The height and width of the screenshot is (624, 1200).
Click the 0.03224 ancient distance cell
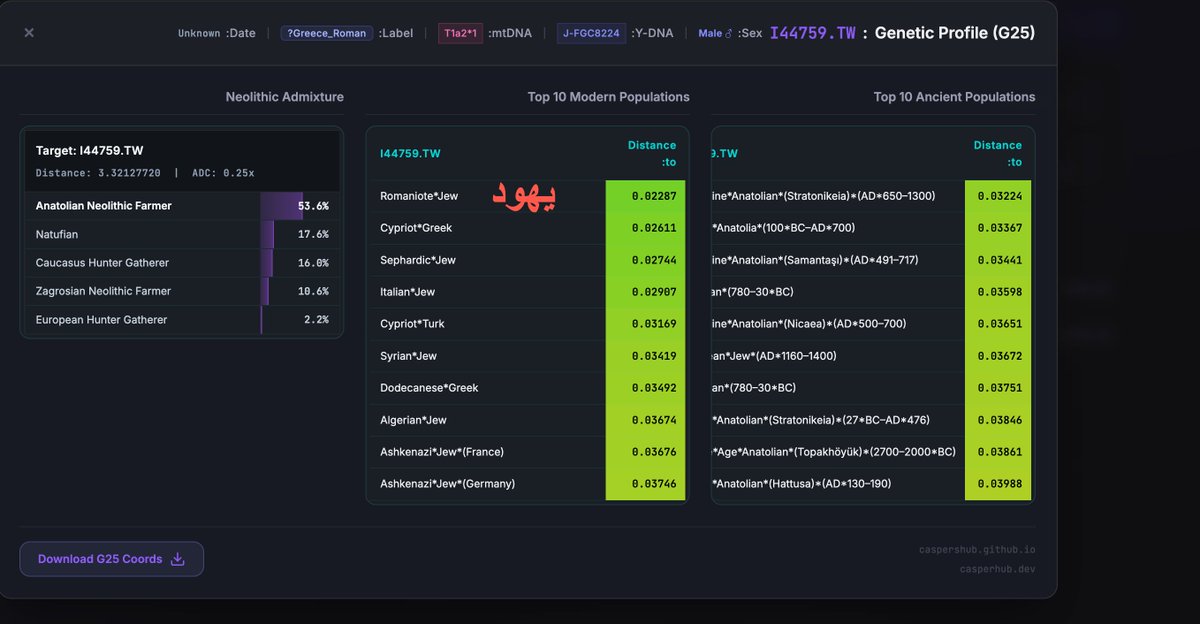coord(998,196)
